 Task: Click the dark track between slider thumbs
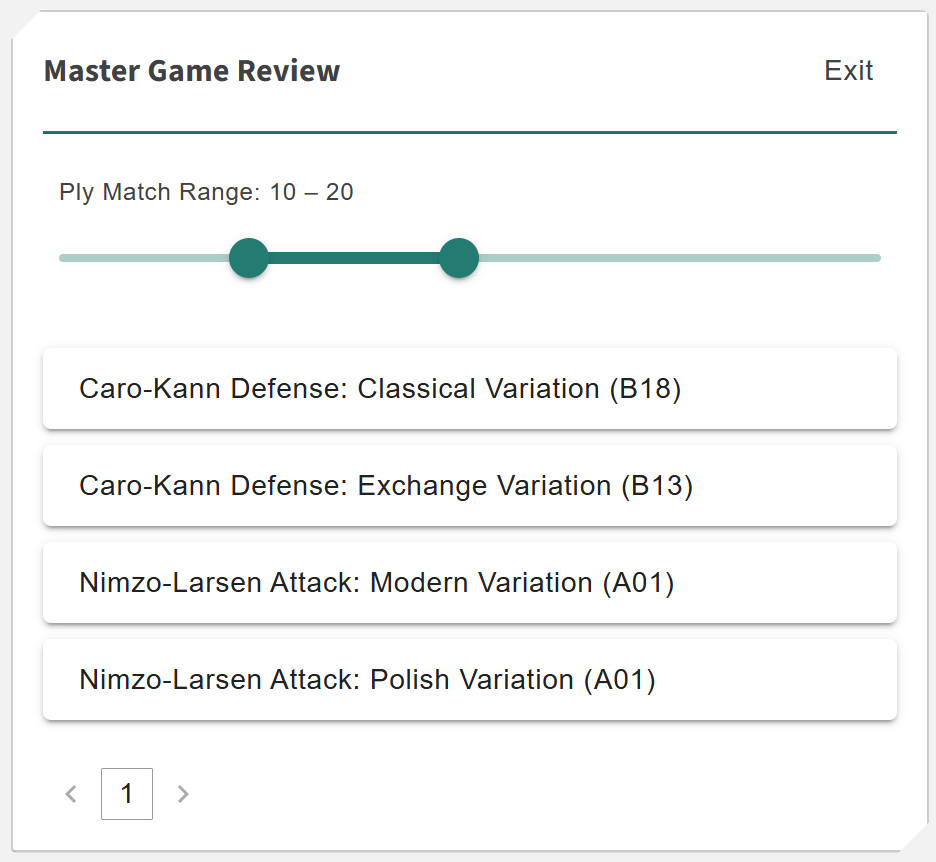354,258
